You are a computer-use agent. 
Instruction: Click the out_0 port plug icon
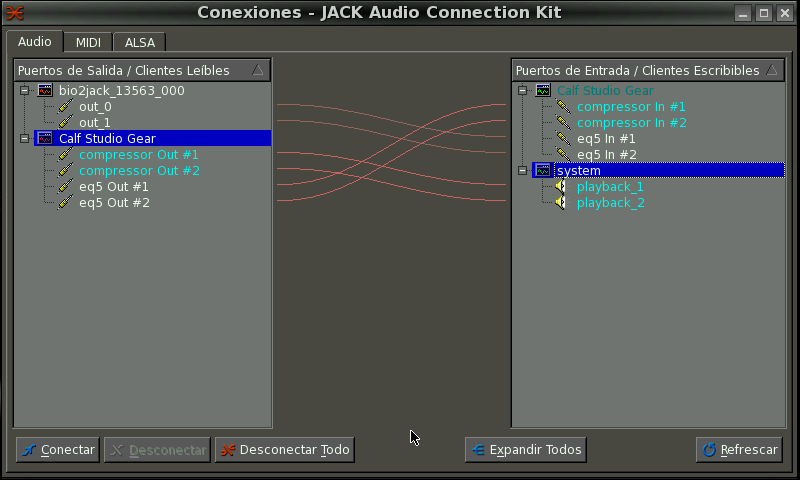(65, 107)
